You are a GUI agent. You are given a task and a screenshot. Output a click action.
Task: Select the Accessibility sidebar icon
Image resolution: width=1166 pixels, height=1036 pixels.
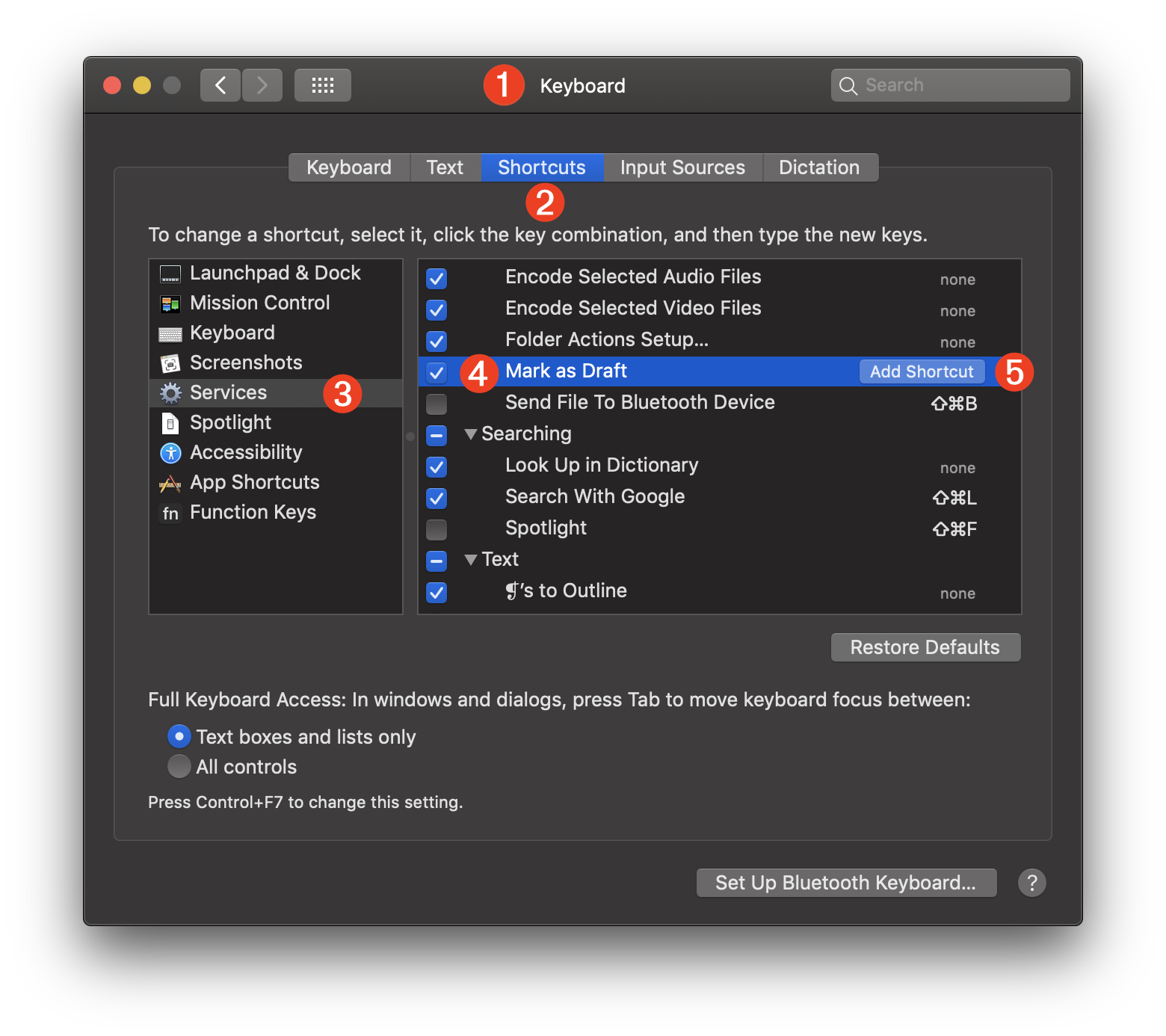[x=170, y=452]
